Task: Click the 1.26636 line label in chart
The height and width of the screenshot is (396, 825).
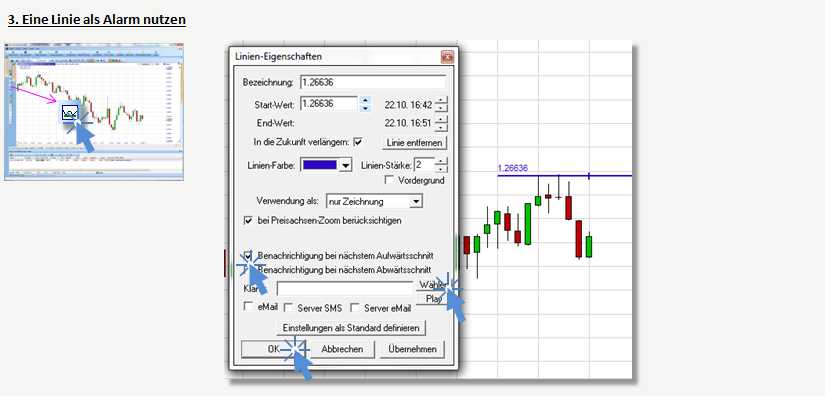Action: [x=512, y=168]
